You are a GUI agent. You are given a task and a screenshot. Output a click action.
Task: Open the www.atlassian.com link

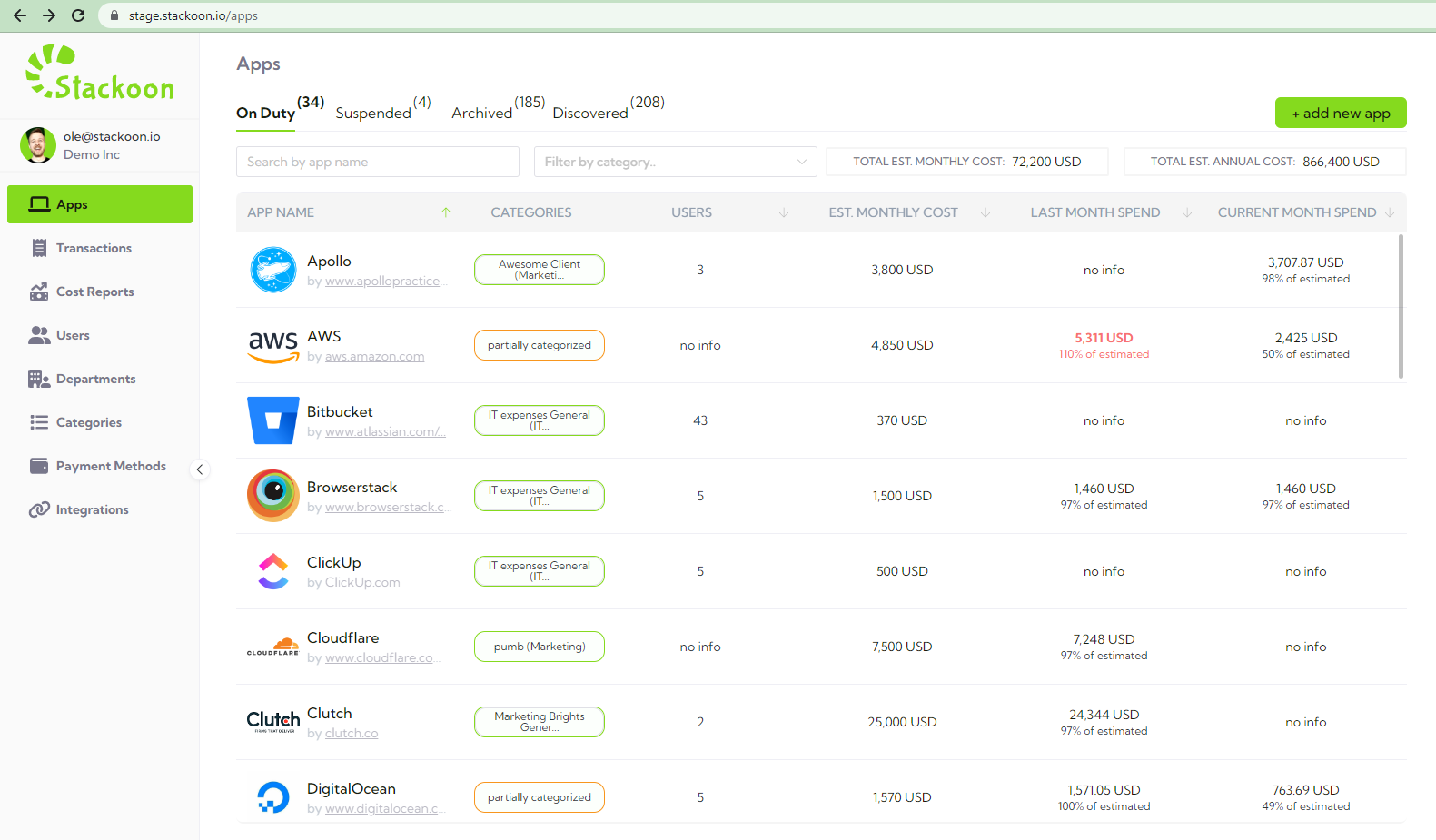(x=385, y=432)
